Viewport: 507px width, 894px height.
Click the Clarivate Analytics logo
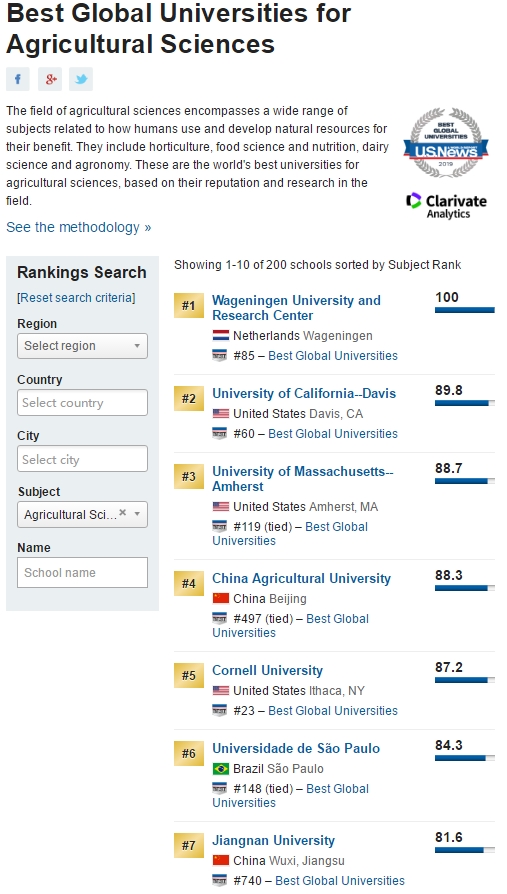pyautogui.click(x=447, y=206)
